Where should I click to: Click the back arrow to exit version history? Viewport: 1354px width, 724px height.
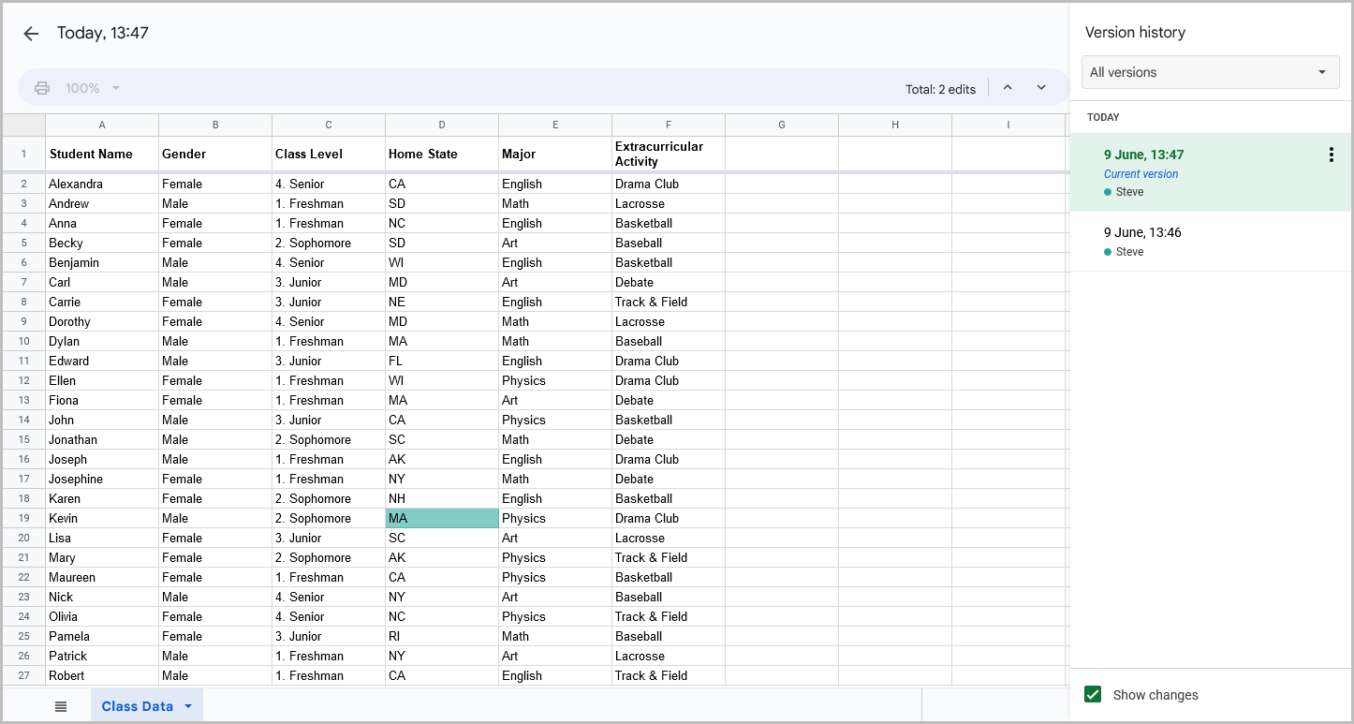pos(31,33)
